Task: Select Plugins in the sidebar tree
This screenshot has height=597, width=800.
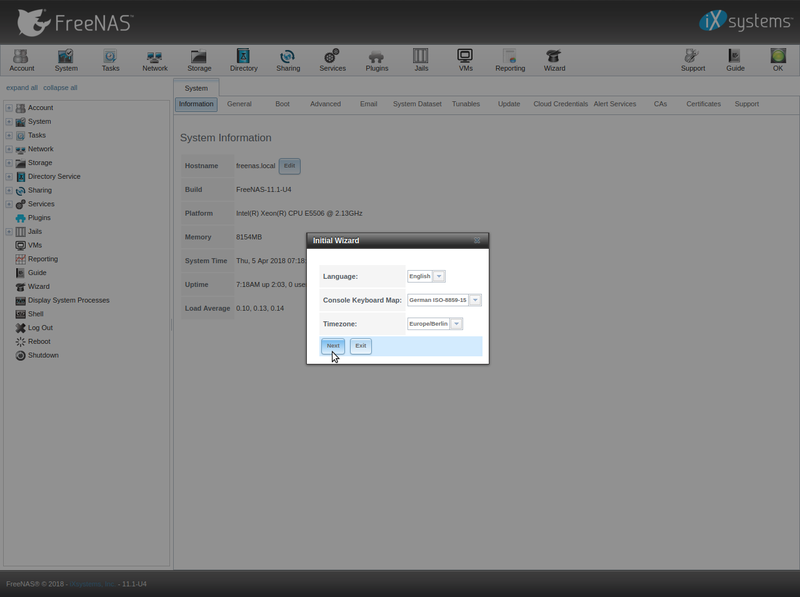Action: (33, 218)
